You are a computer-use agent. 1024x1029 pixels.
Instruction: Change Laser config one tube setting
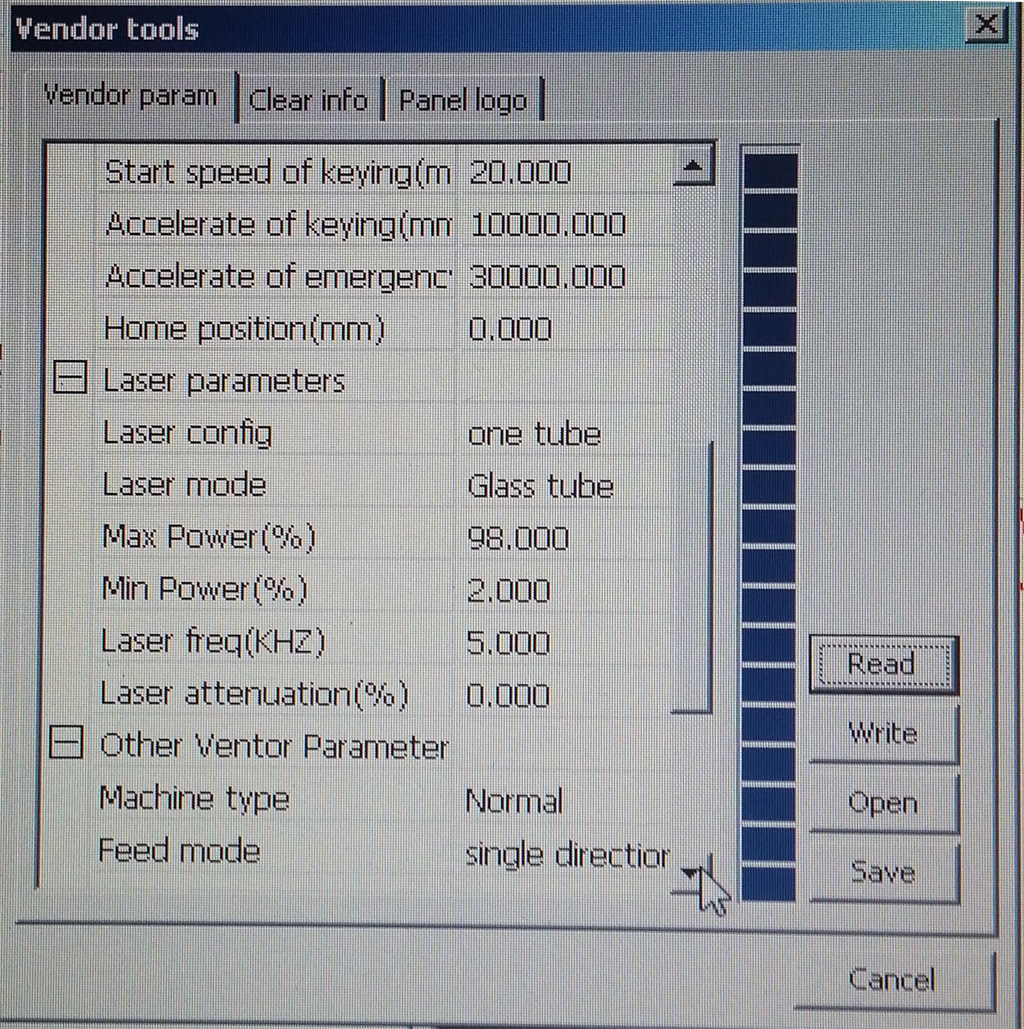point(560,434)
